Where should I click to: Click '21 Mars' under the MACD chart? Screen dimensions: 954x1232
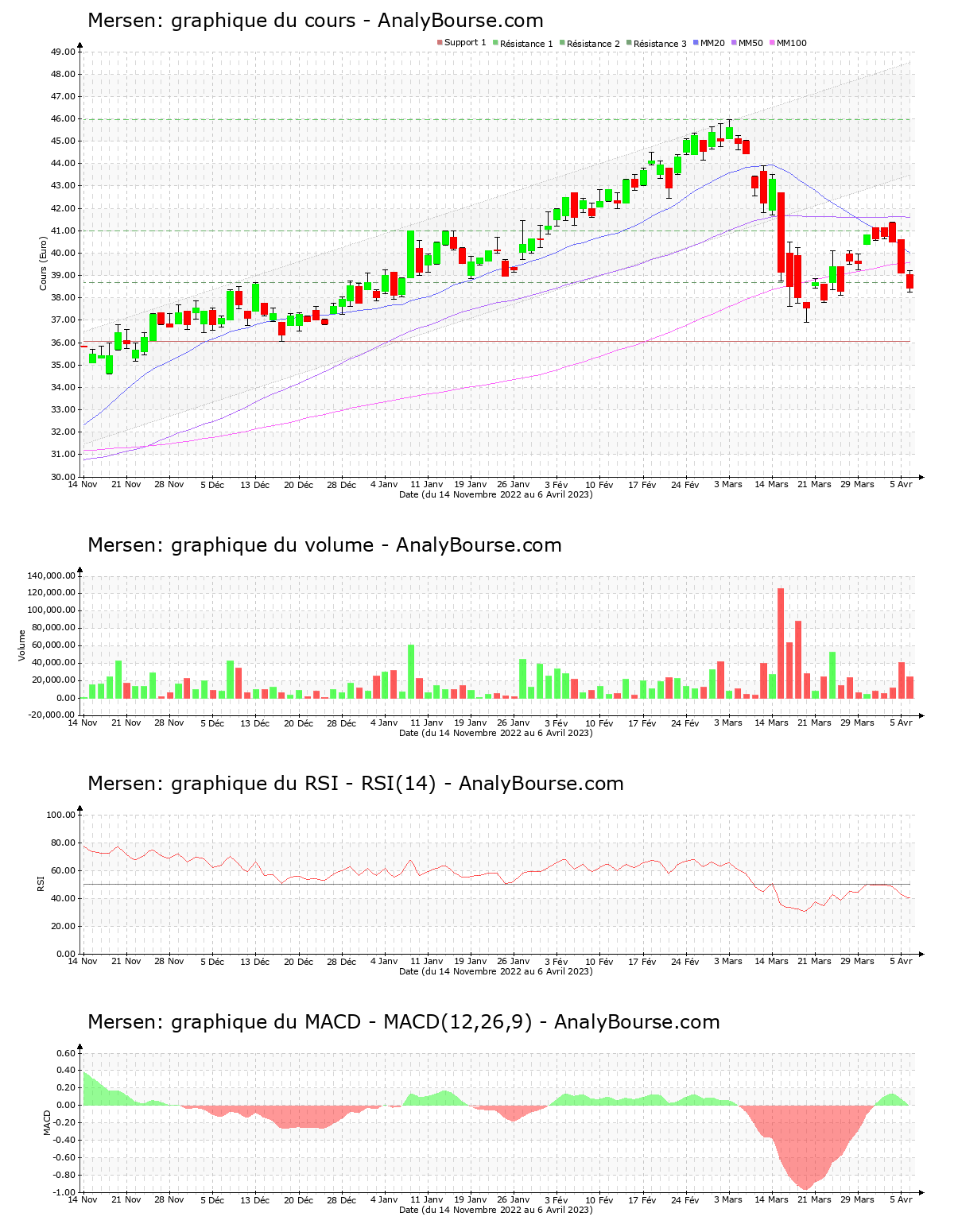[x=815, y=1199]
